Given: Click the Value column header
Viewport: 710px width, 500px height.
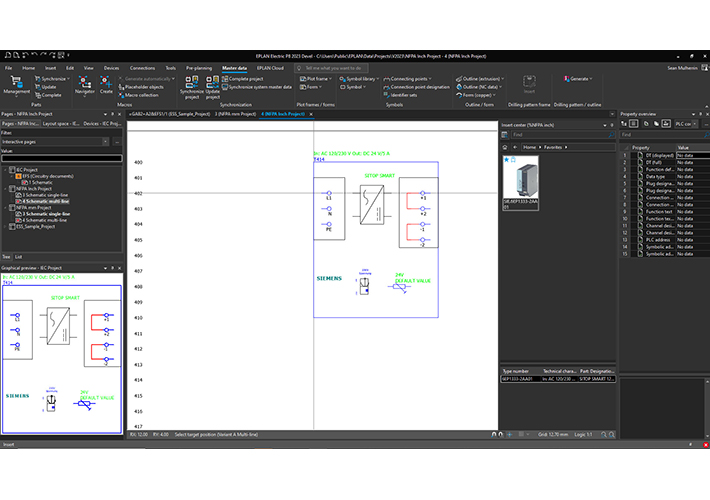Looking at the screenshot, I should pos(693,148).
